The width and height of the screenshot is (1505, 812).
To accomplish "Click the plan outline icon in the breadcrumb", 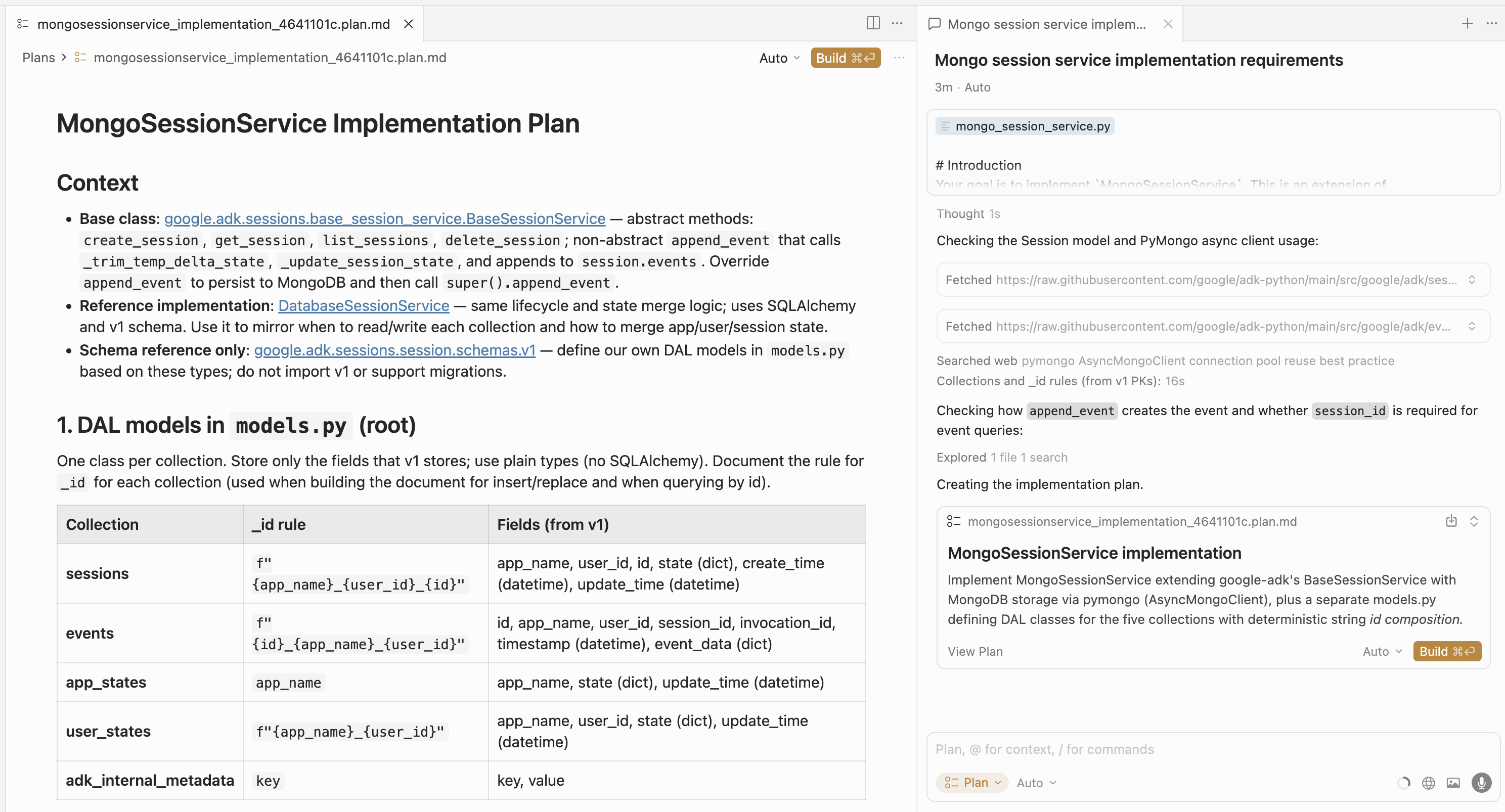I will click(81, 57).
